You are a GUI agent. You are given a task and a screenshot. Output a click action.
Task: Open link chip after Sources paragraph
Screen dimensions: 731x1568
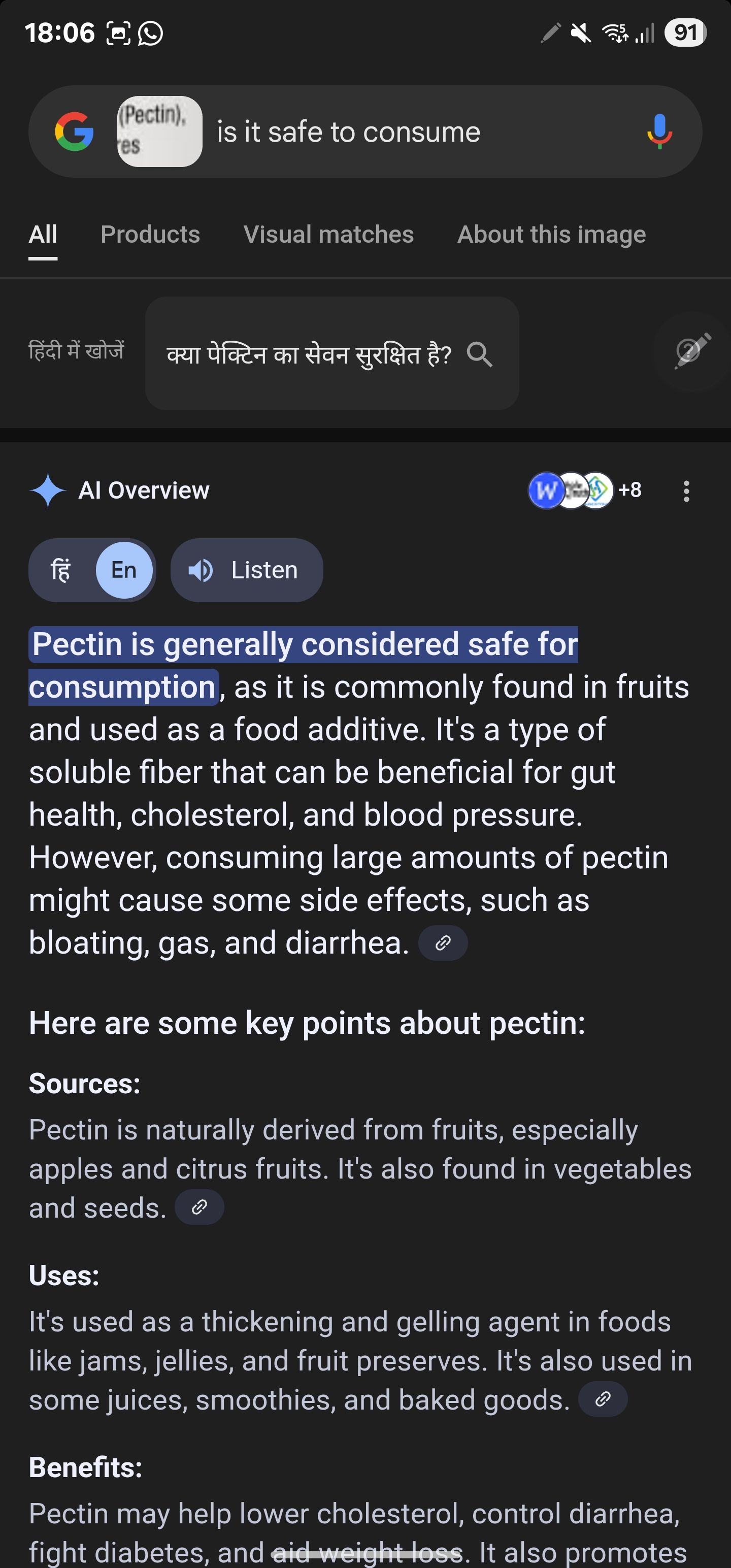[x=200, y=1207]
